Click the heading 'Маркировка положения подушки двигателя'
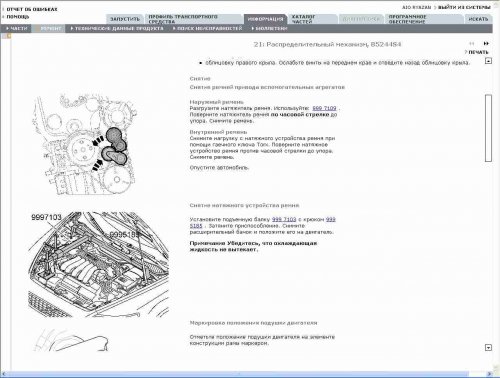The height and width of the screenshot is (378, 500). (253, 323)
